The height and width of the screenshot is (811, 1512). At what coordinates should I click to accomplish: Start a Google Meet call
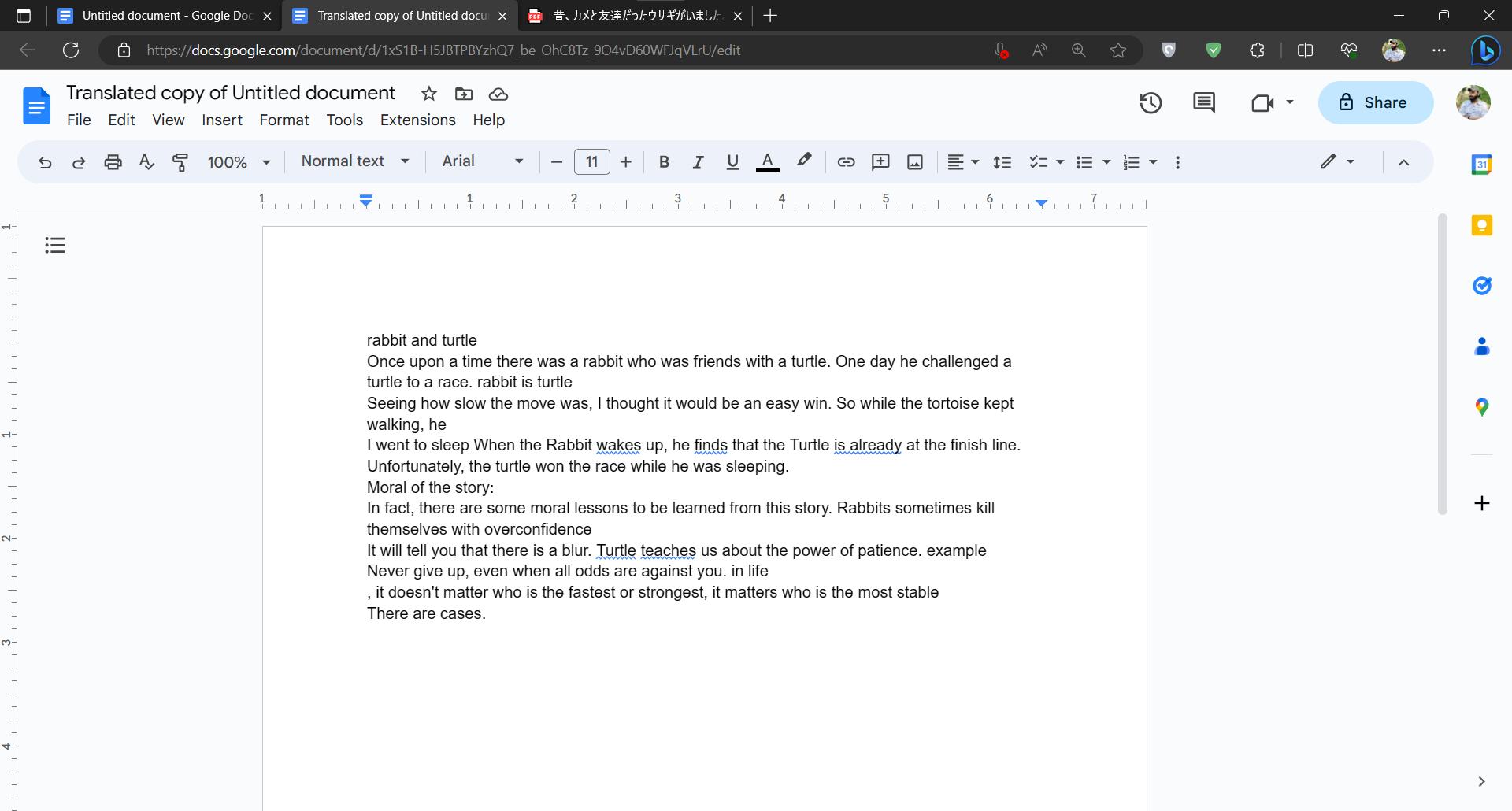point(1264,102)
